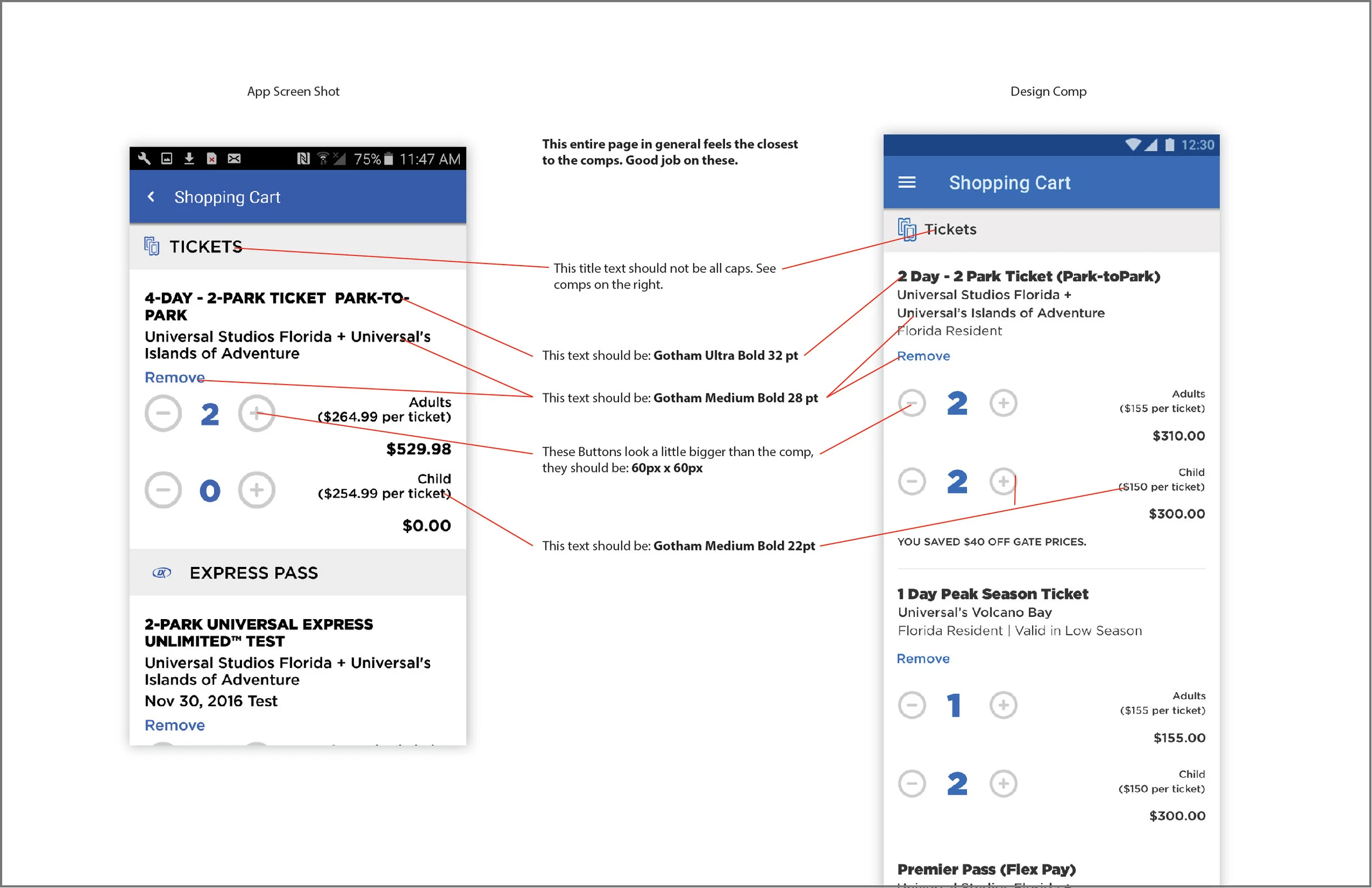
Task: Tap battery icon in Design Comp status bar
Action: pos(1169,145)
